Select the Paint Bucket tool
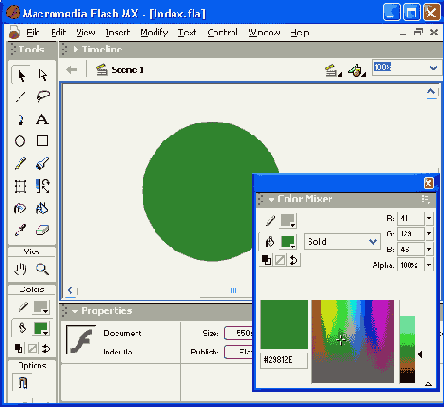Viewport: 444px width, 407px height. click(x=42, y=208)
